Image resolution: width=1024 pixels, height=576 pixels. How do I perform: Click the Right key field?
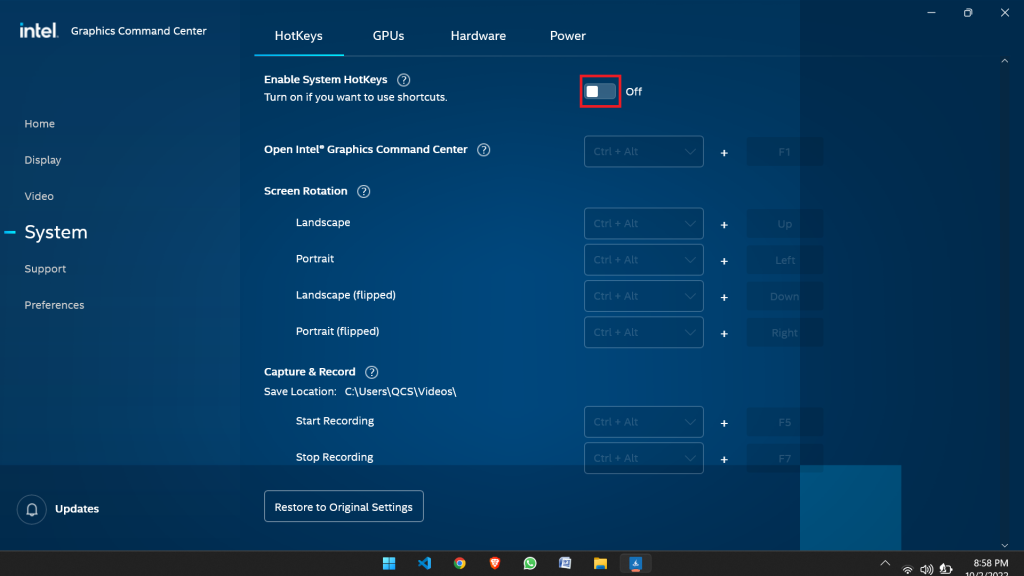tap(784, 332)
